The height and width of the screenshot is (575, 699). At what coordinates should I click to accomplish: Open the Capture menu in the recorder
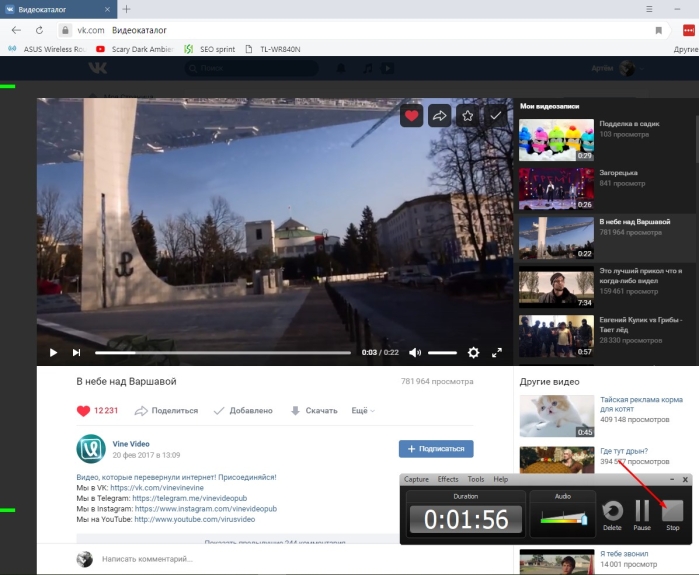[416, 479]
